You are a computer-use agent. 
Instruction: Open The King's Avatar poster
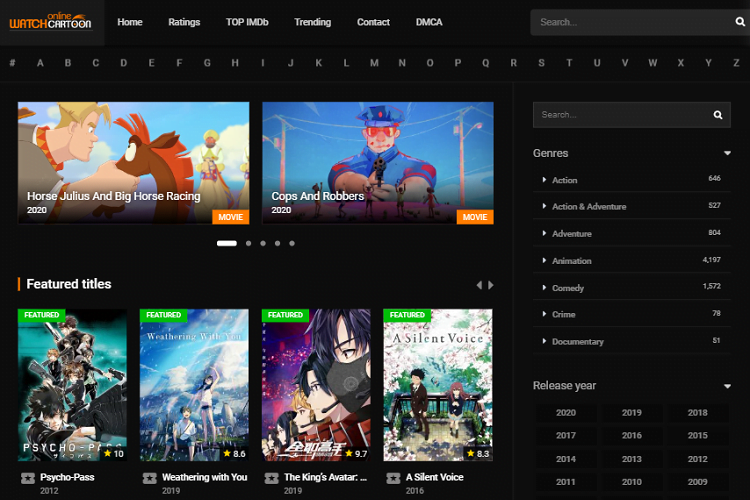[x=316, y=385]
